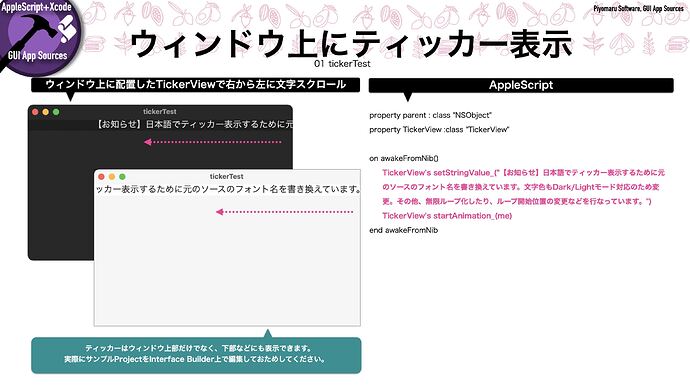The image size is (690, 388).
Task: Zoom the dark tickerTest window with green button
Action: 56,112
